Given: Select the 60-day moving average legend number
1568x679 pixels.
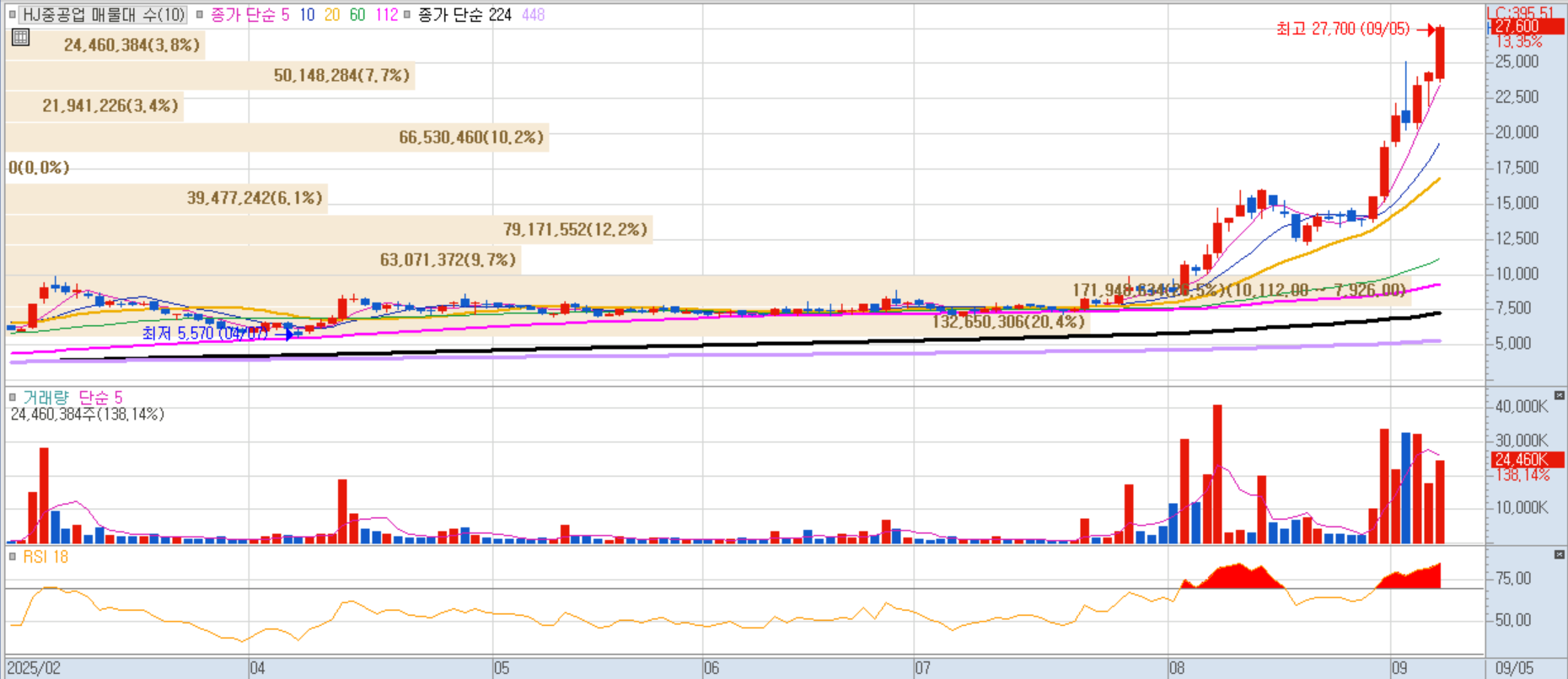Looking at the screenshot, I should pos(357,14).
